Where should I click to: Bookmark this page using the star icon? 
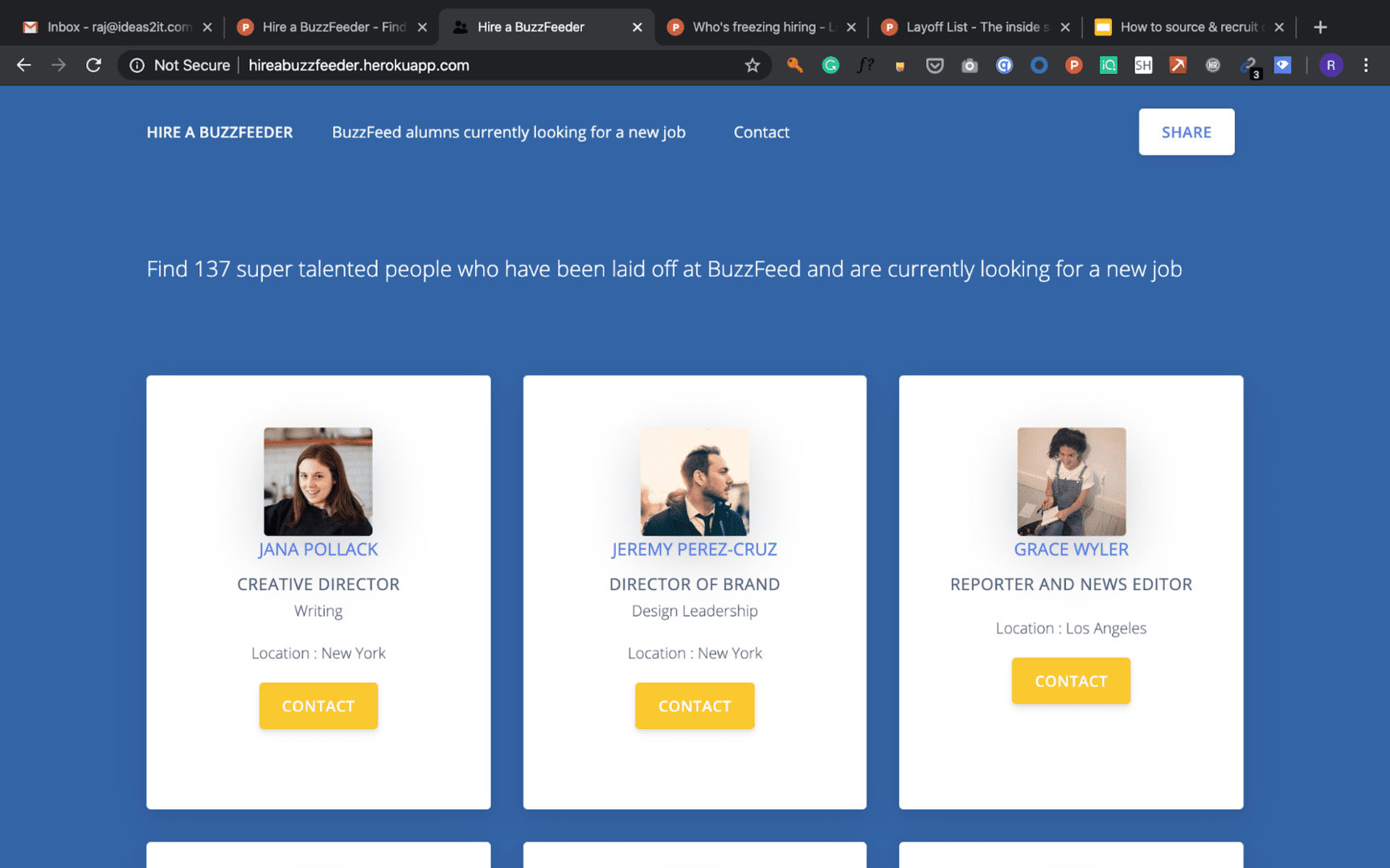tap(752, 65)
